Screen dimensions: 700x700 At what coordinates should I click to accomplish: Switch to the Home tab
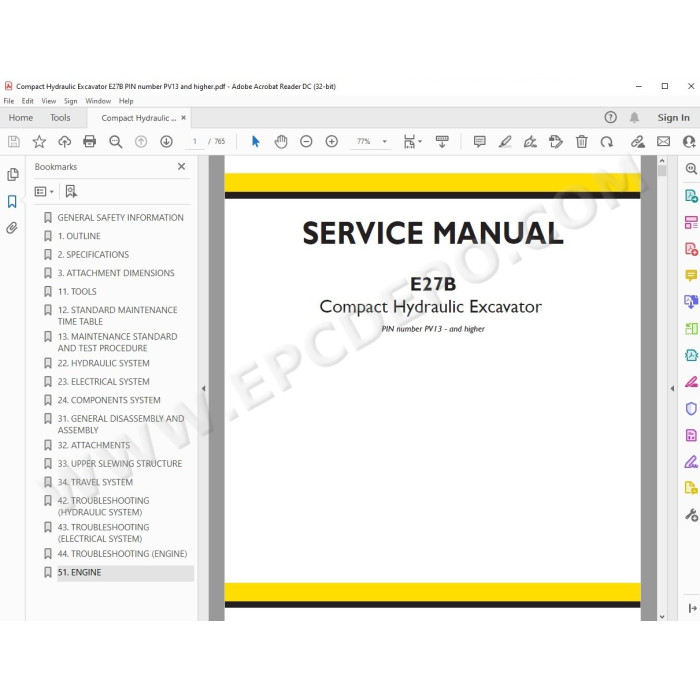(x=21, y=117)
